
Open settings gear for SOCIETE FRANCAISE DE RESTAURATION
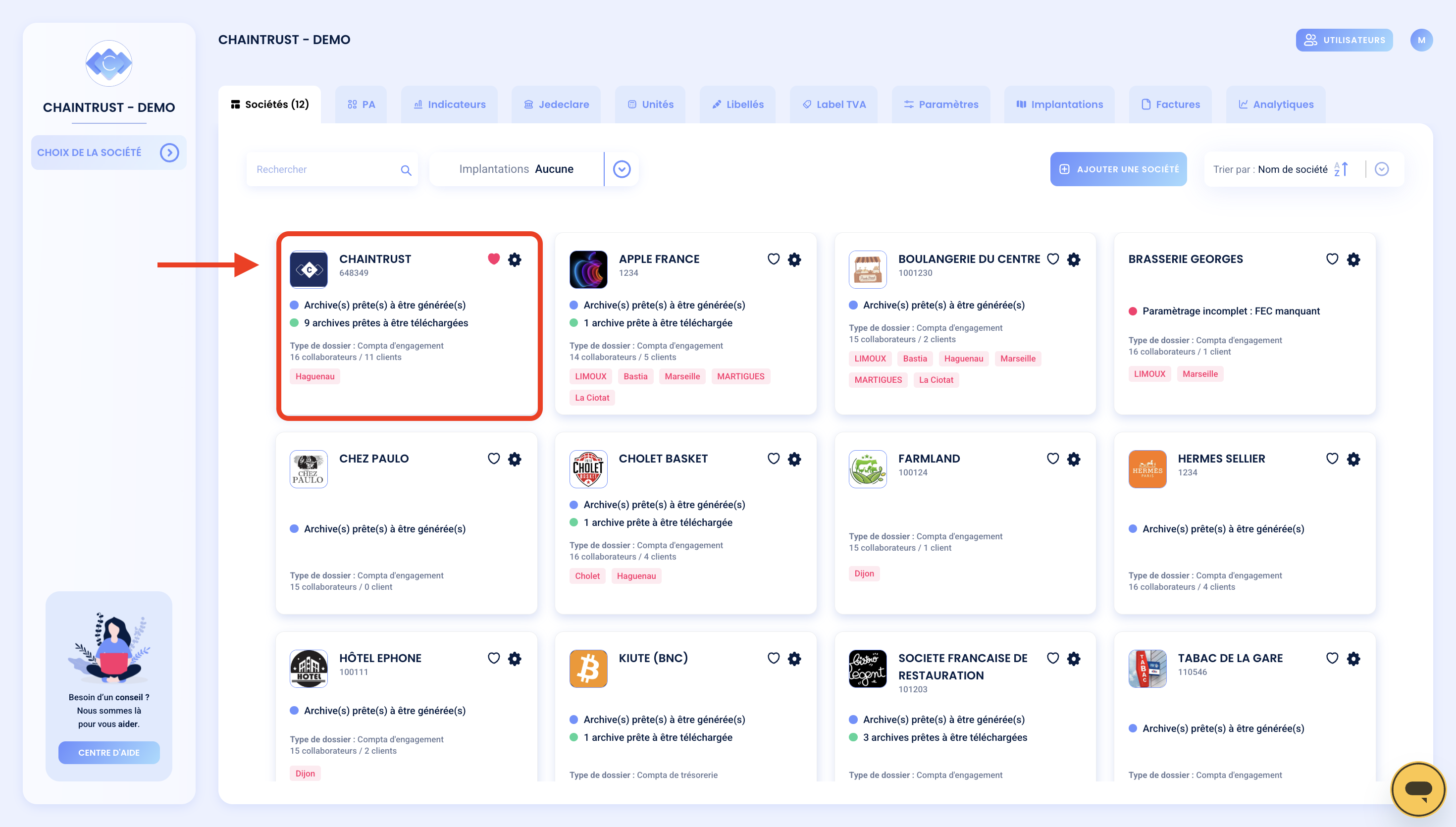click(1073, 658)
